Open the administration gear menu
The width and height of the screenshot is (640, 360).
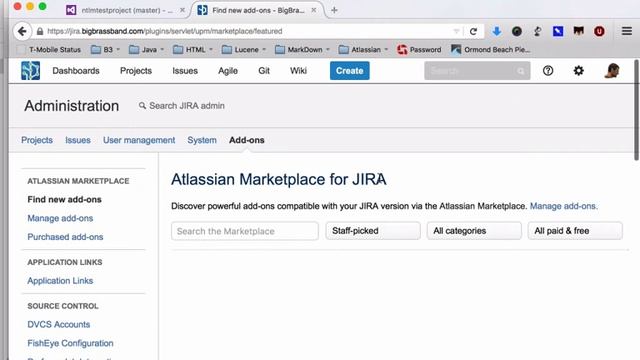pyautogui.click(x=578, y=71)
